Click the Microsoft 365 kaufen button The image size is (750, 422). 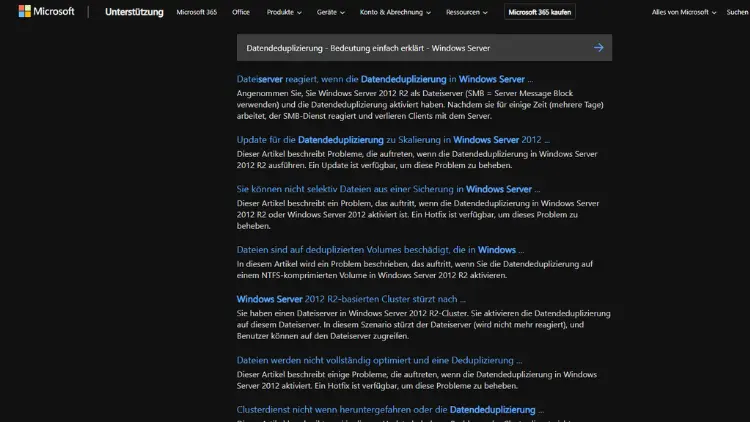click(540, 12)
